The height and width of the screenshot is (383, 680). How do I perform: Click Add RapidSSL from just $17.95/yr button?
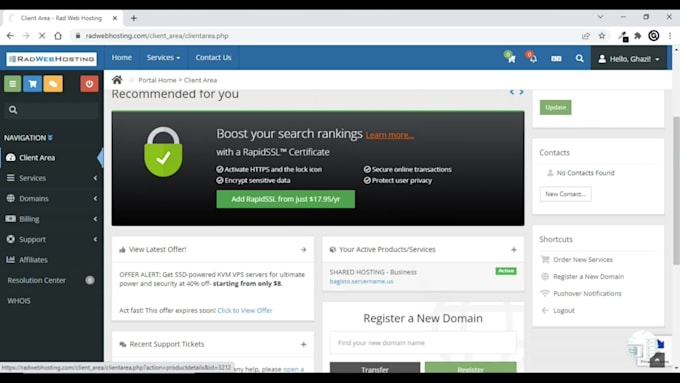click(x=285, y=199)
